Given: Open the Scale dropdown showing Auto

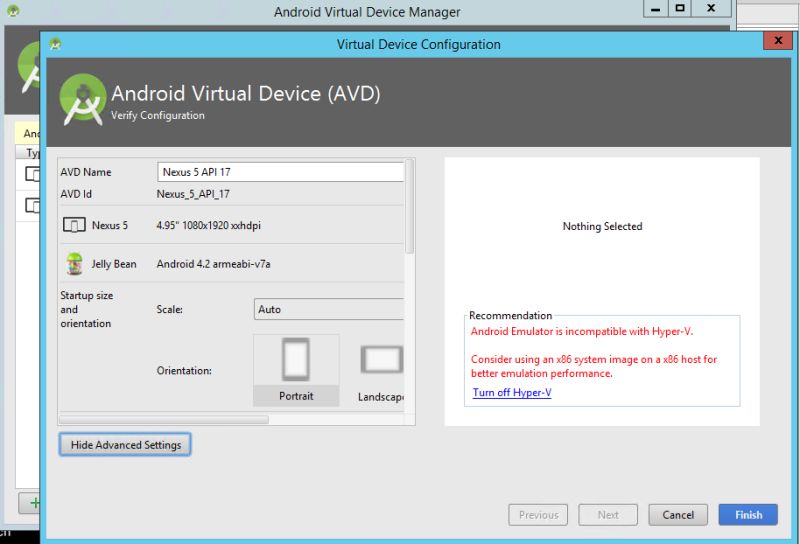Looking at the screenshot, I should [x=329, y=309].
